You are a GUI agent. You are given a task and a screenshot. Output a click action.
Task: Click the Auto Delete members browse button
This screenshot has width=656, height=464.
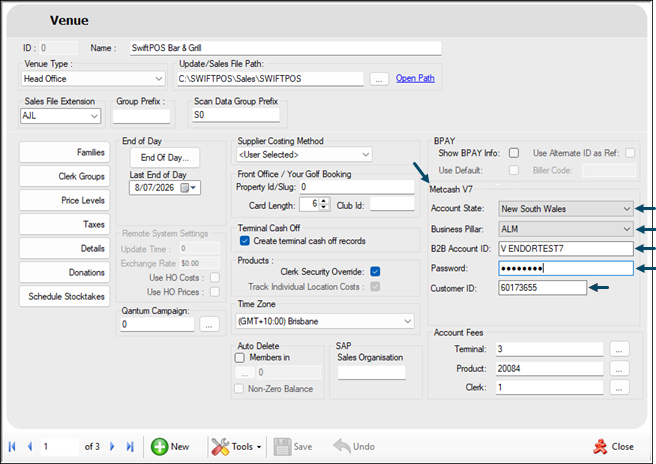point(245,372)
